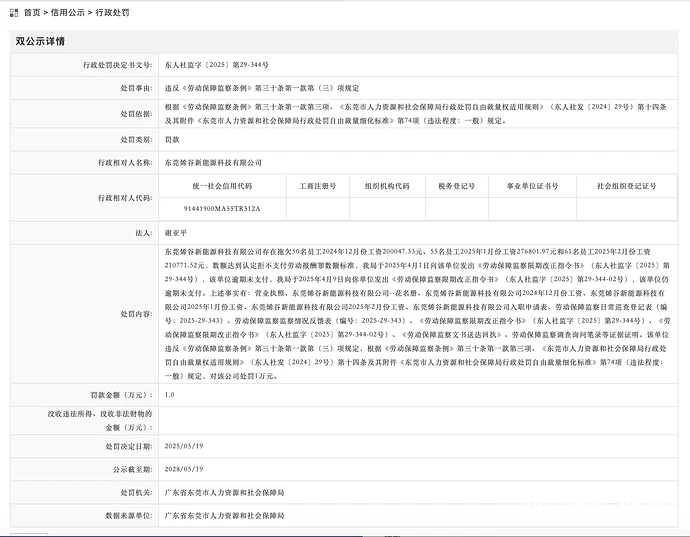The height and width of the screenshot is (537, 690).
Task: Click the breadcrumb grid icon before 首页
Action: click(x=14, y=13)
